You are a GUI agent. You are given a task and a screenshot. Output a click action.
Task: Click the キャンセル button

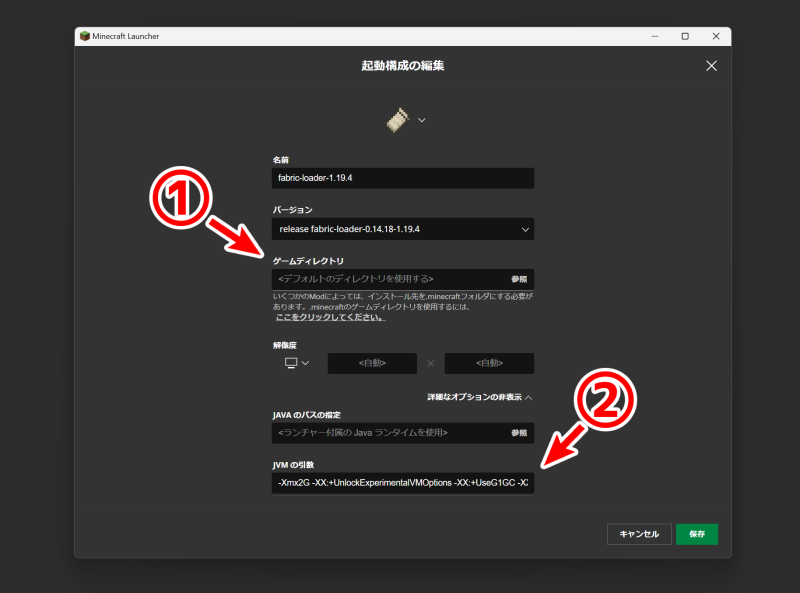639,534
